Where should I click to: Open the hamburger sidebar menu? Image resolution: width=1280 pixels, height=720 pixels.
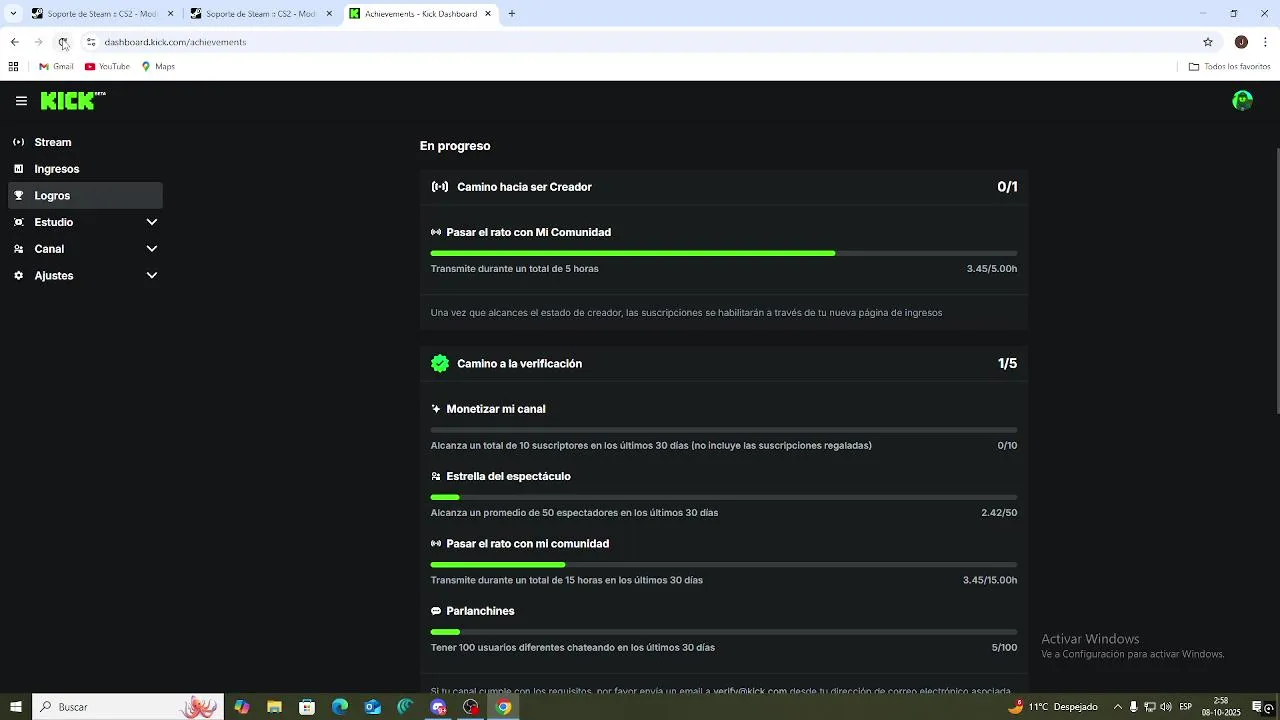tap(21, 101)
